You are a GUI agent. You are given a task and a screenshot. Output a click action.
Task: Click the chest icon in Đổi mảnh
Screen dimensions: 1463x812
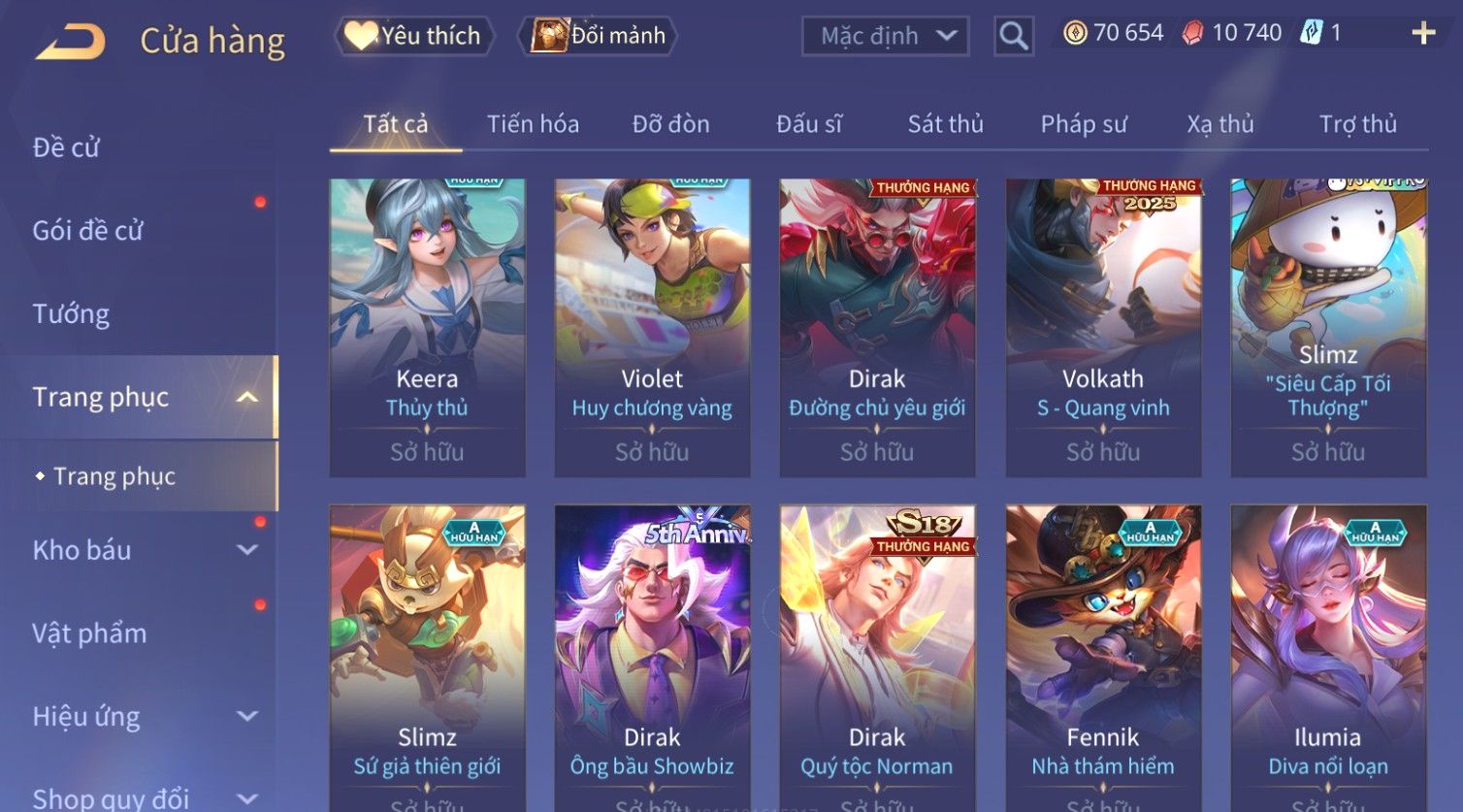[549, 36]
